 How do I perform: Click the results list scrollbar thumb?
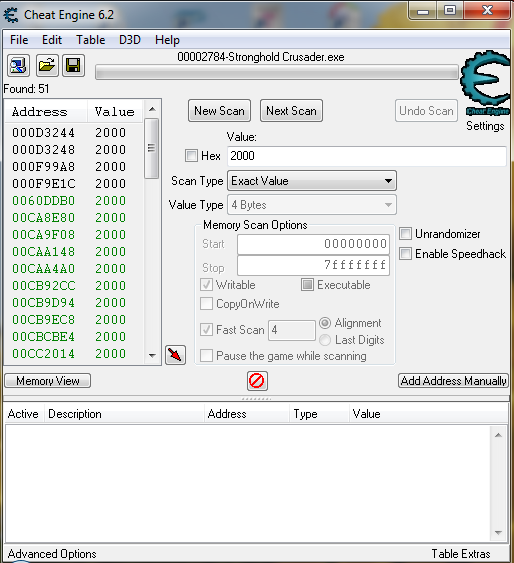click(x=151, y=148)
